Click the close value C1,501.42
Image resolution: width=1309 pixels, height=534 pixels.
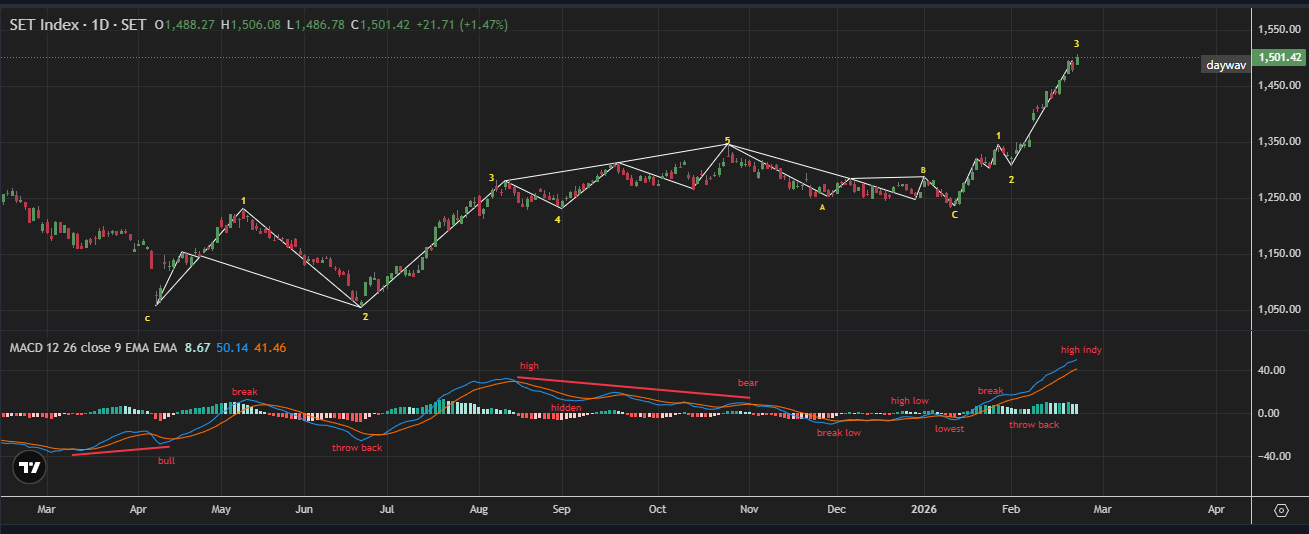(380, 24)
